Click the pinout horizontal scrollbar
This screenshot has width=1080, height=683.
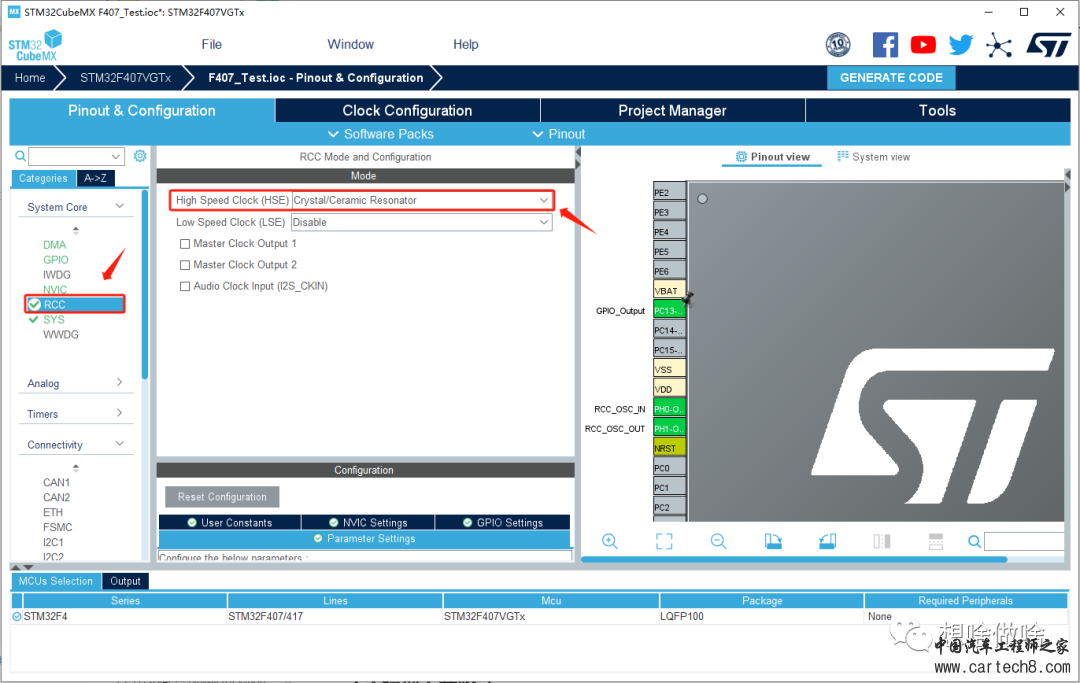point(794,560)
